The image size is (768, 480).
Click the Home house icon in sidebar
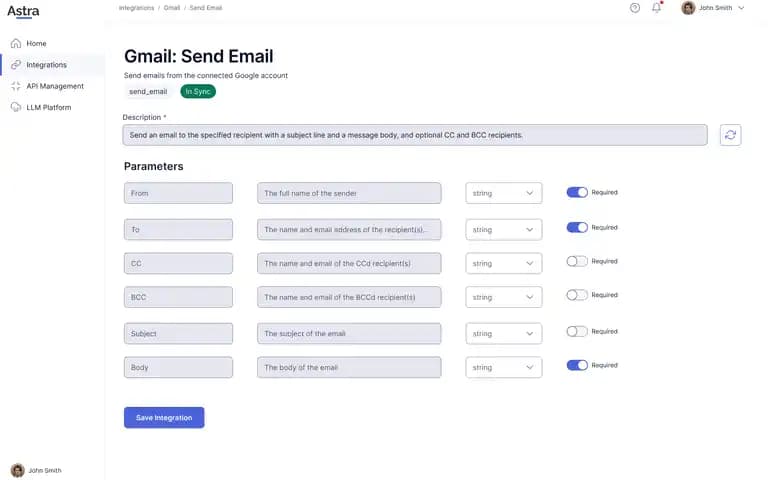16,44
